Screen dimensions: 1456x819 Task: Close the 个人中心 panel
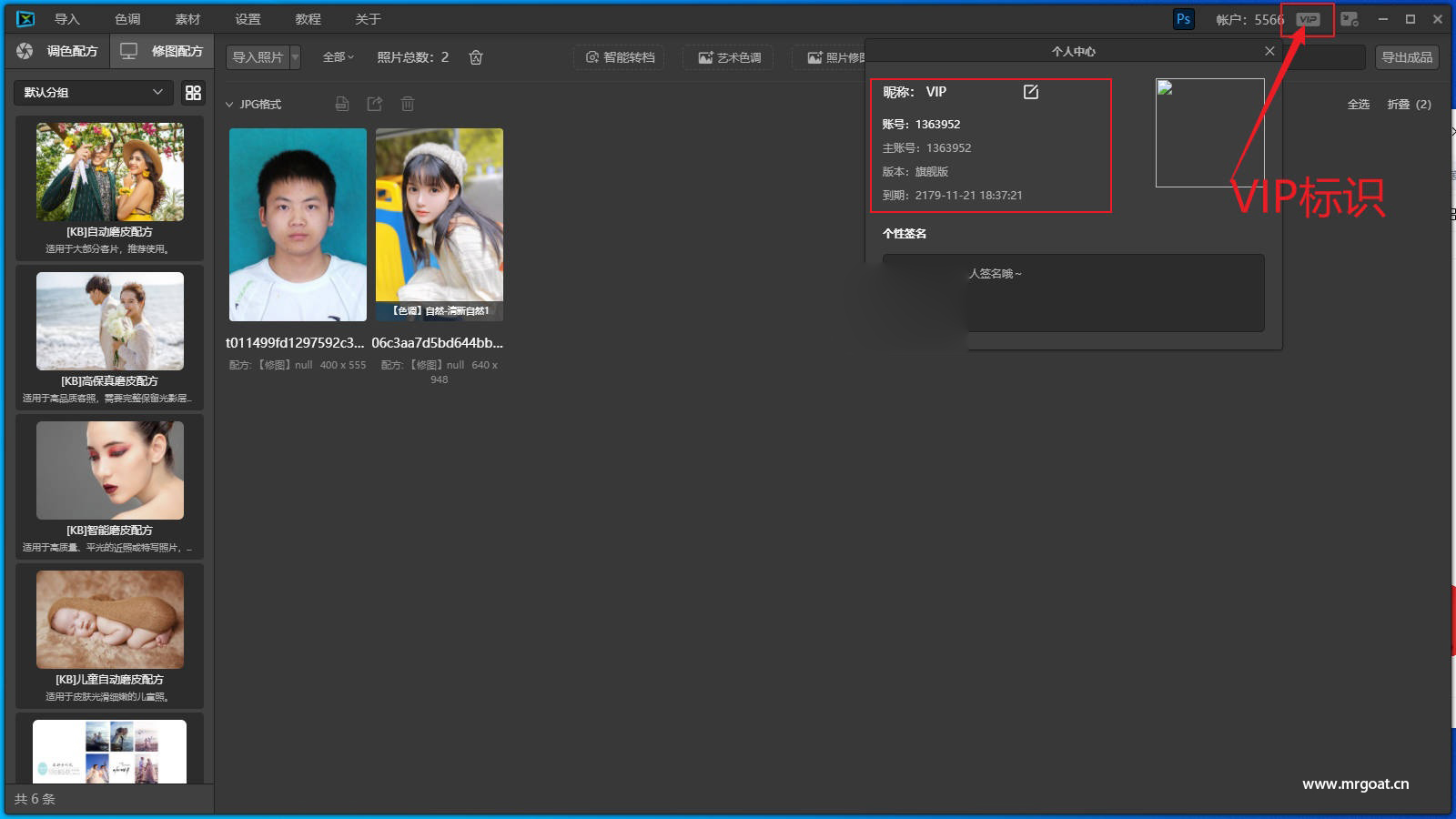click(x=1269, y=51)
